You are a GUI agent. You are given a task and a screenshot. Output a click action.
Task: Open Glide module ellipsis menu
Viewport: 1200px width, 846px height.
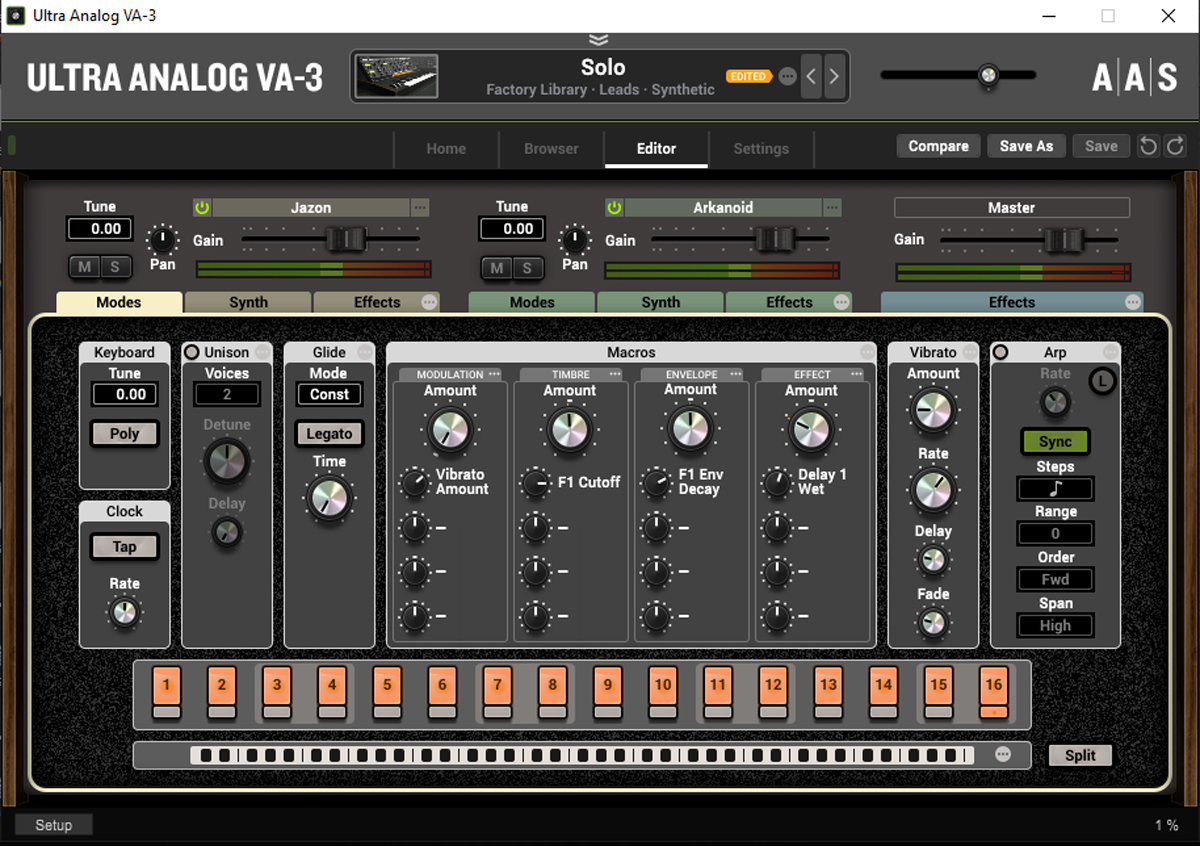pyautogui.click(x=365, y=352)
